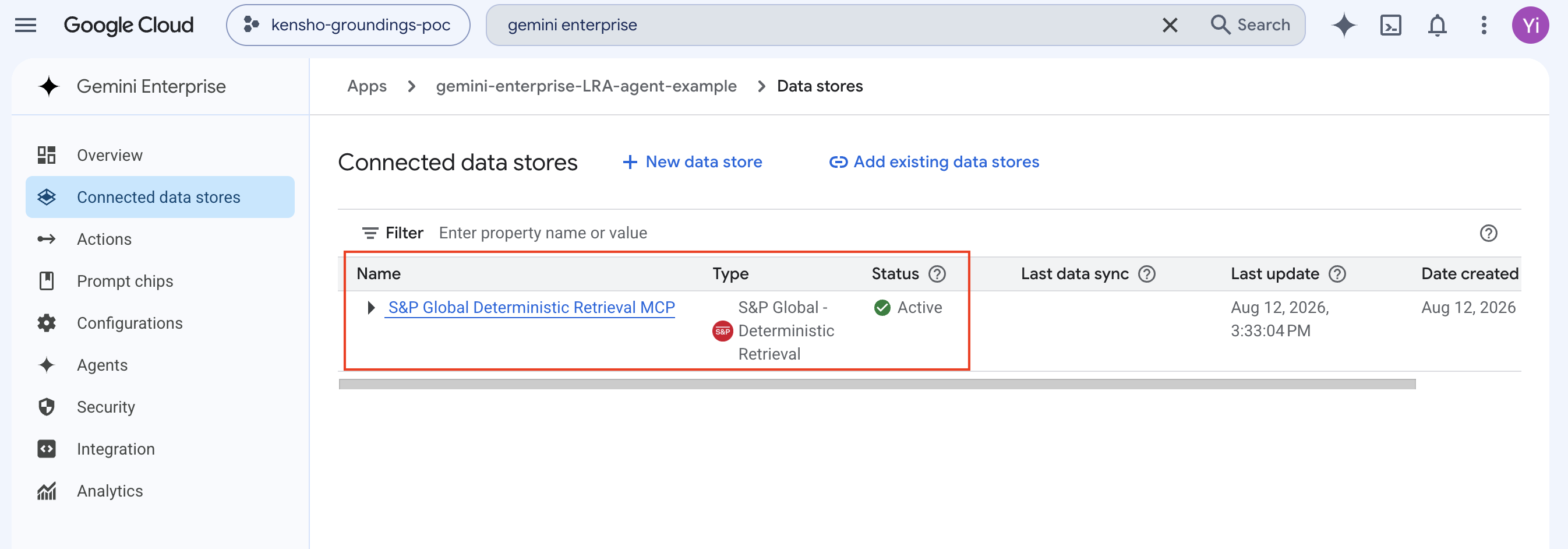Expand the S&P Global Deterministic Retrieval row
Image resolution: width=1568 pixels, height=549 pixels.
(x=370, y=308)
